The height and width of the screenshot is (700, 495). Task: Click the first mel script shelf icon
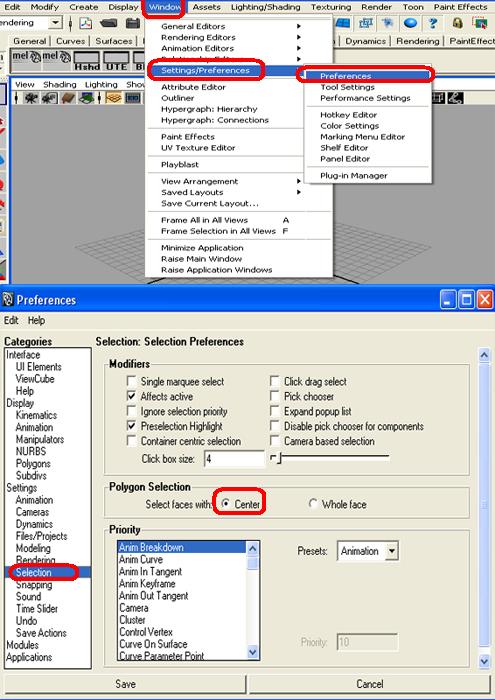point(26,60)
